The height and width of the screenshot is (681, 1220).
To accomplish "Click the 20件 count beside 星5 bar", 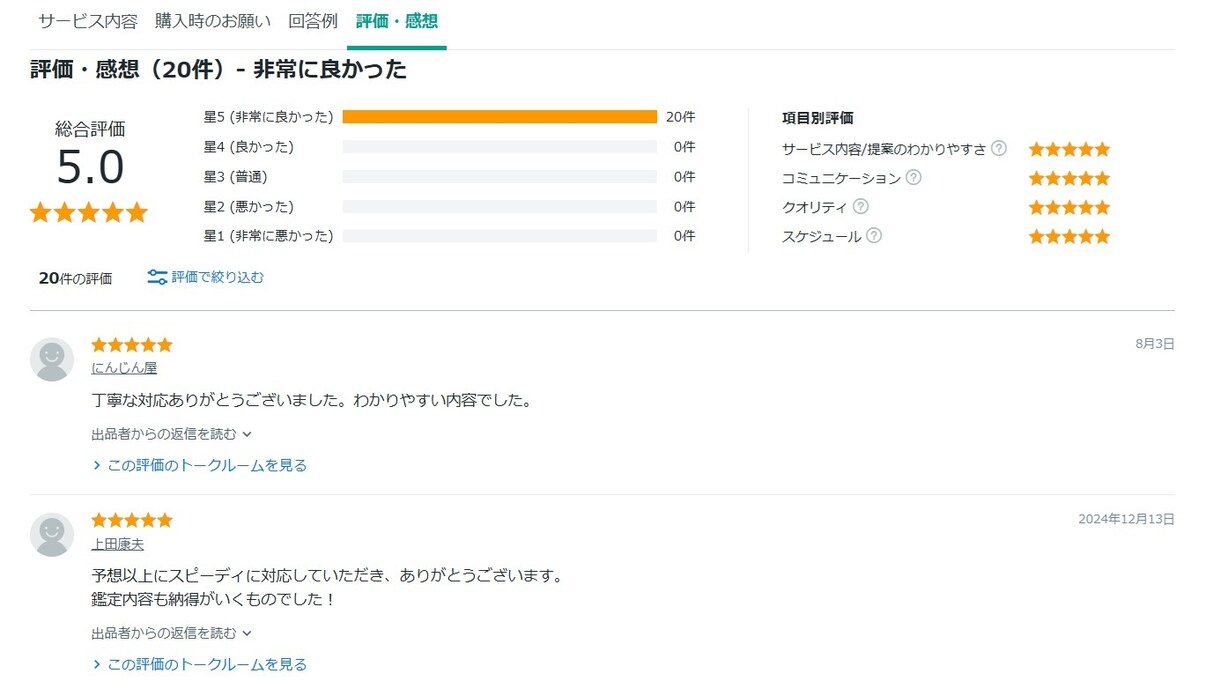I will [680, 117].
